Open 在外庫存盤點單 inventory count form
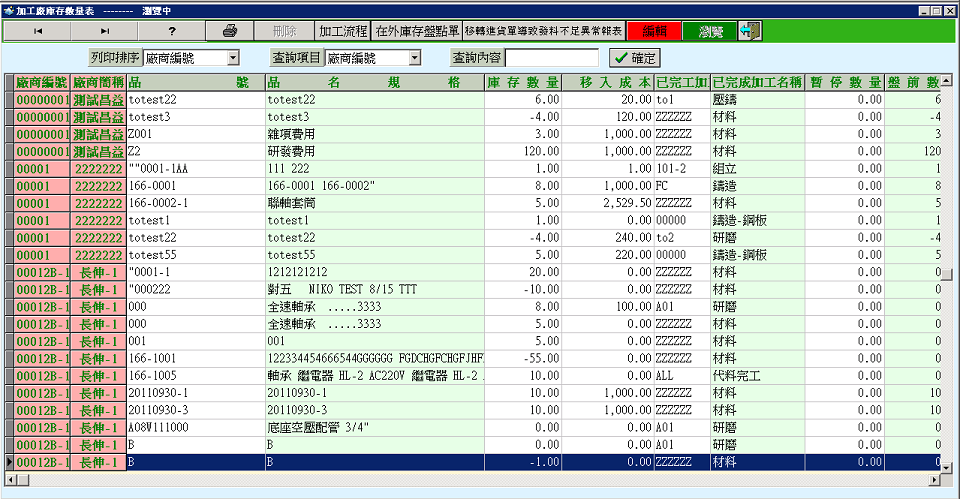 pyautogui.click(x=416, y=31)
